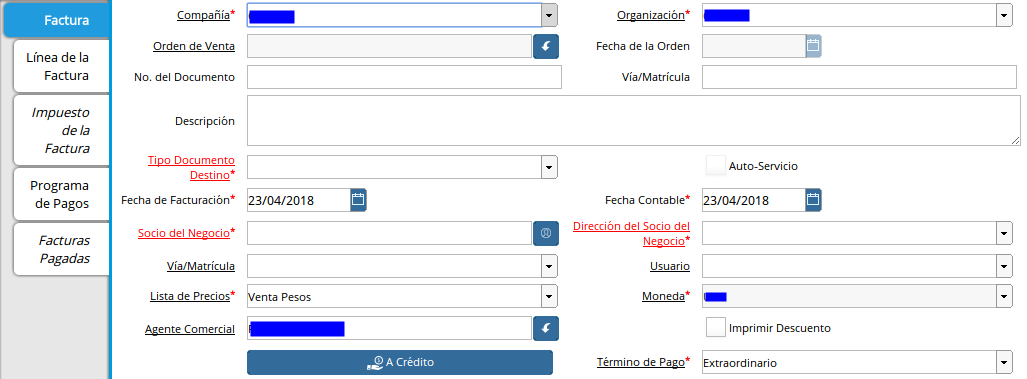Screen dimensions: 1027x379
Task: Enable the Auto-Servicio checkbox
Action: point(715,166)
